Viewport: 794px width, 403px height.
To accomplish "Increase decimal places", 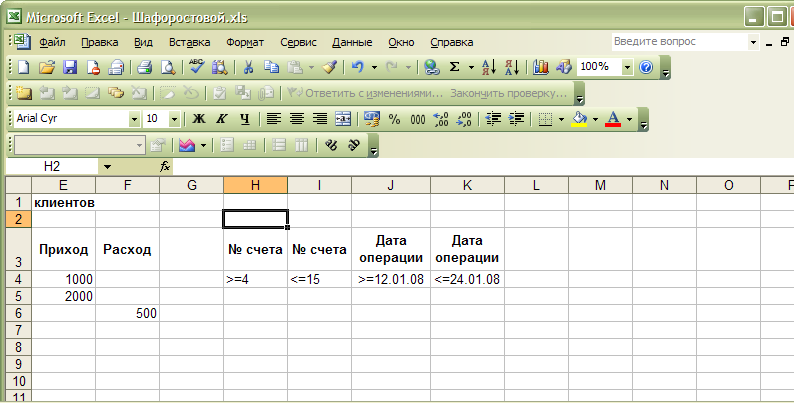I will (441, 119).
